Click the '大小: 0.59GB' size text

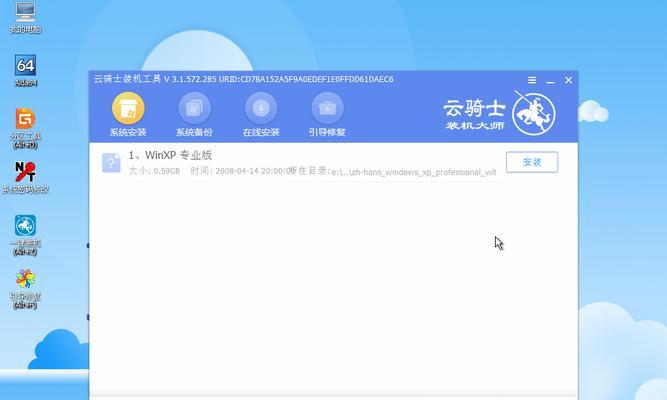coord(154,171)
